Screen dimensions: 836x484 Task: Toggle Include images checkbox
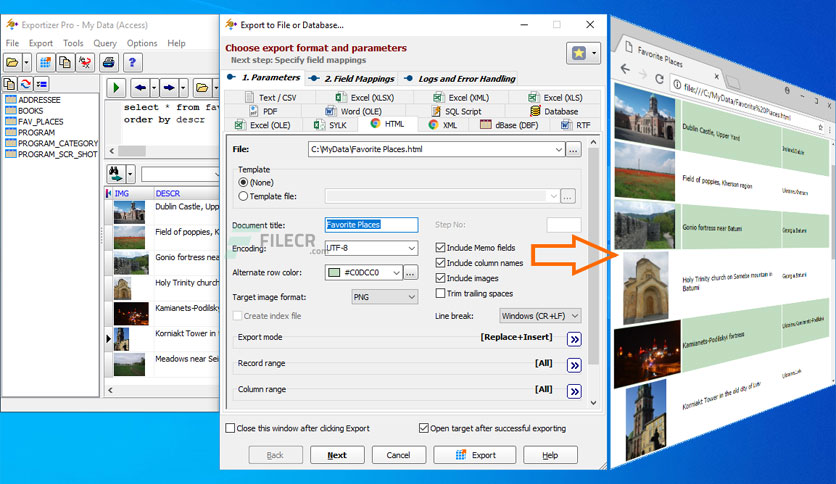440,278
